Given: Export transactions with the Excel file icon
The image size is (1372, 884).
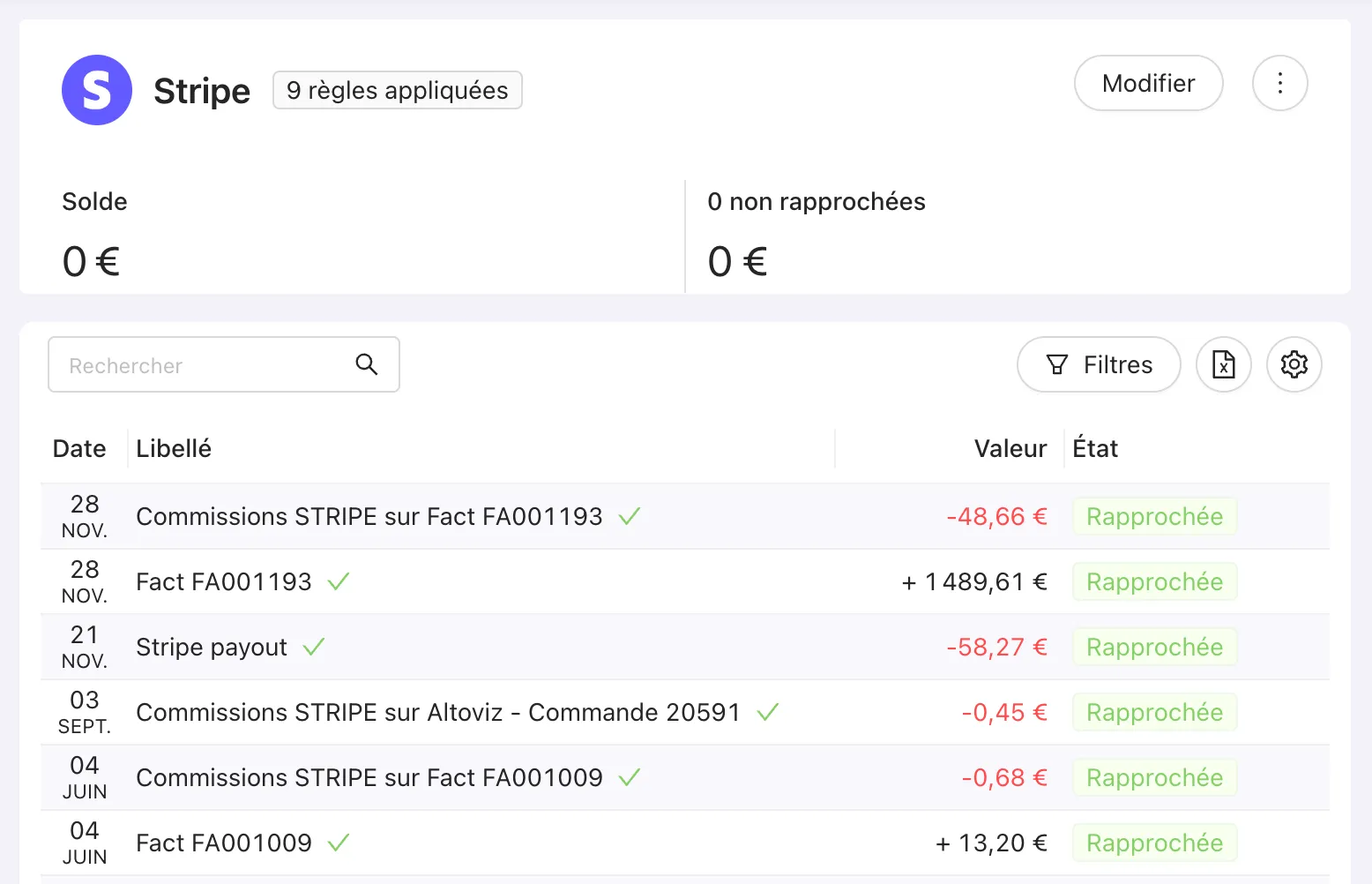Looking at the screenshot, I should point(1224,364).
